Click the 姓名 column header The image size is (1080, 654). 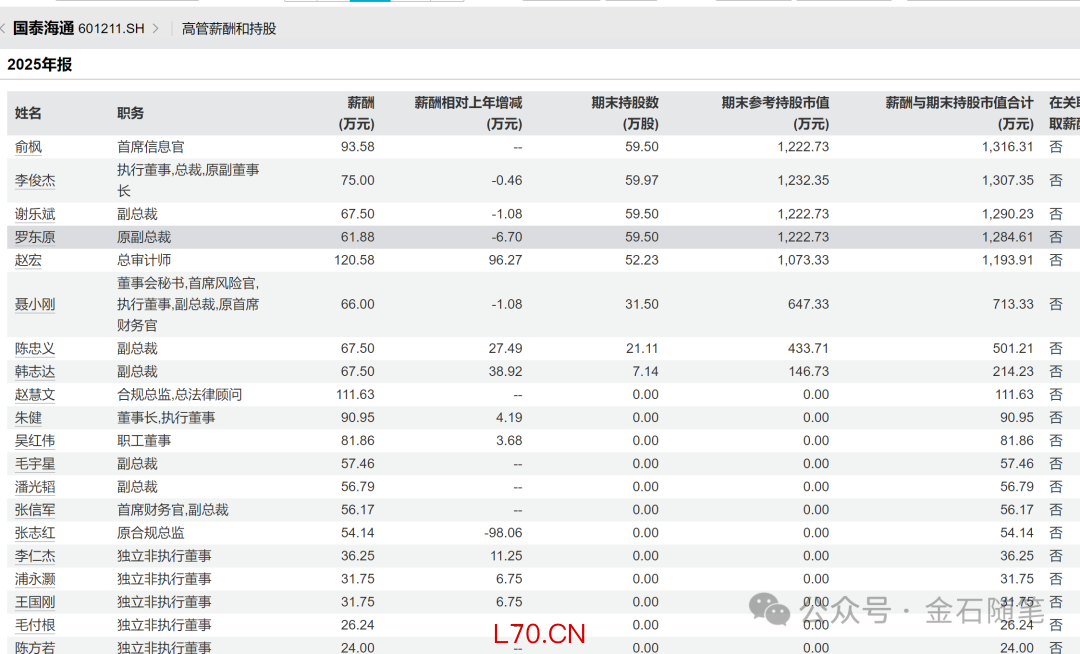[28, 114]
